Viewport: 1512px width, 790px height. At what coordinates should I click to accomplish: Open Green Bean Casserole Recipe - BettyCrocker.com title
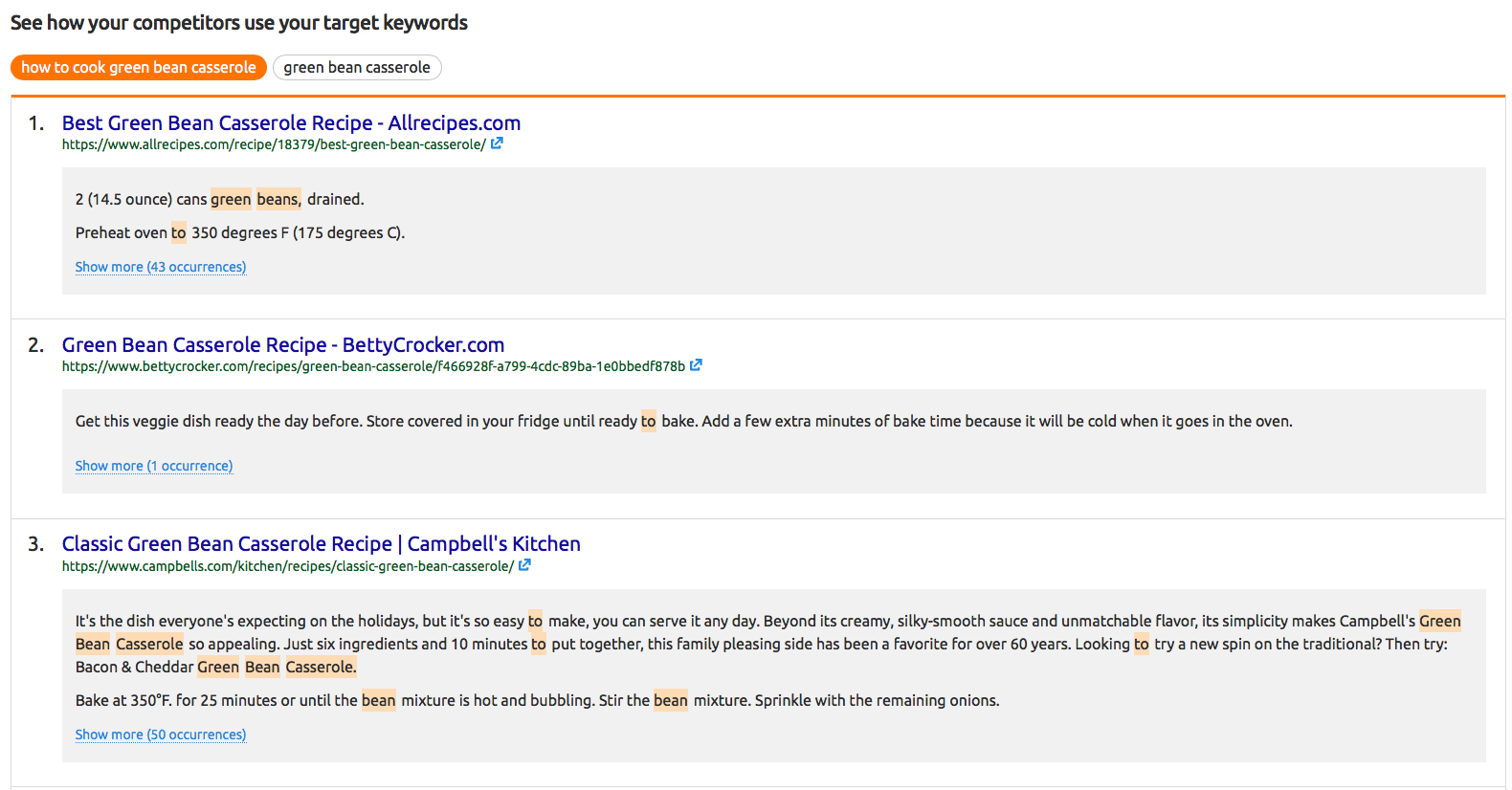[x=283, y=345]
